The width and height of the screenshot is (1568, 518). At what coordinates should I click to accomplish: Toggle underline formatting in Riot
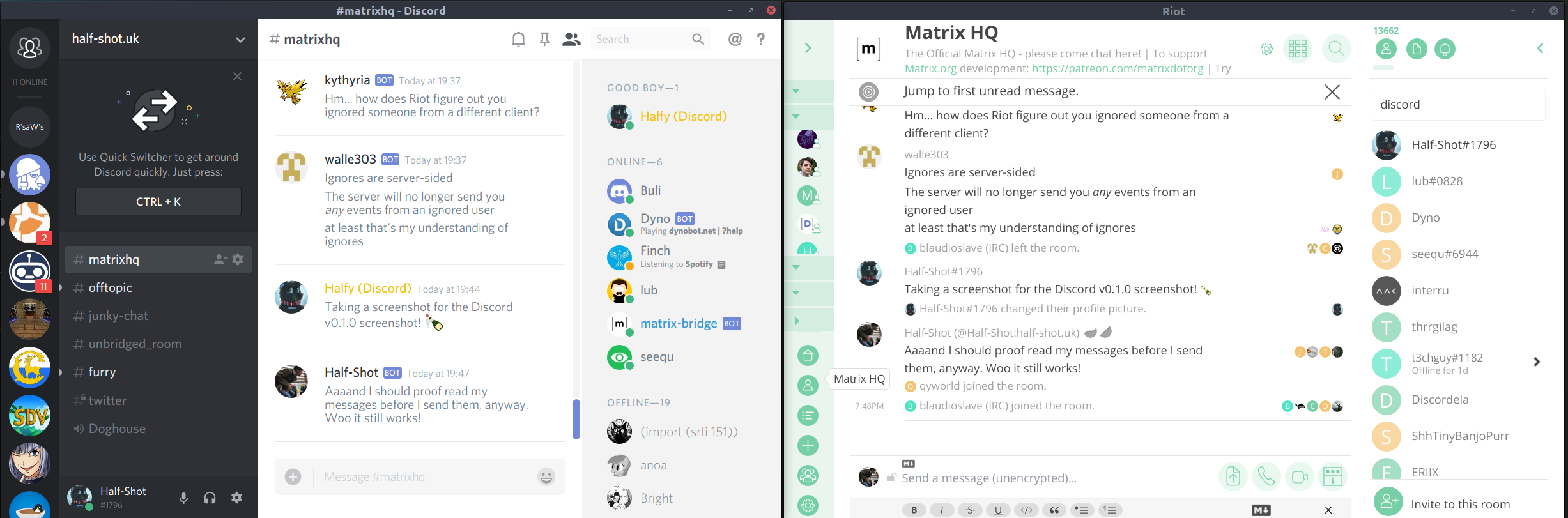tap(998, 510)
